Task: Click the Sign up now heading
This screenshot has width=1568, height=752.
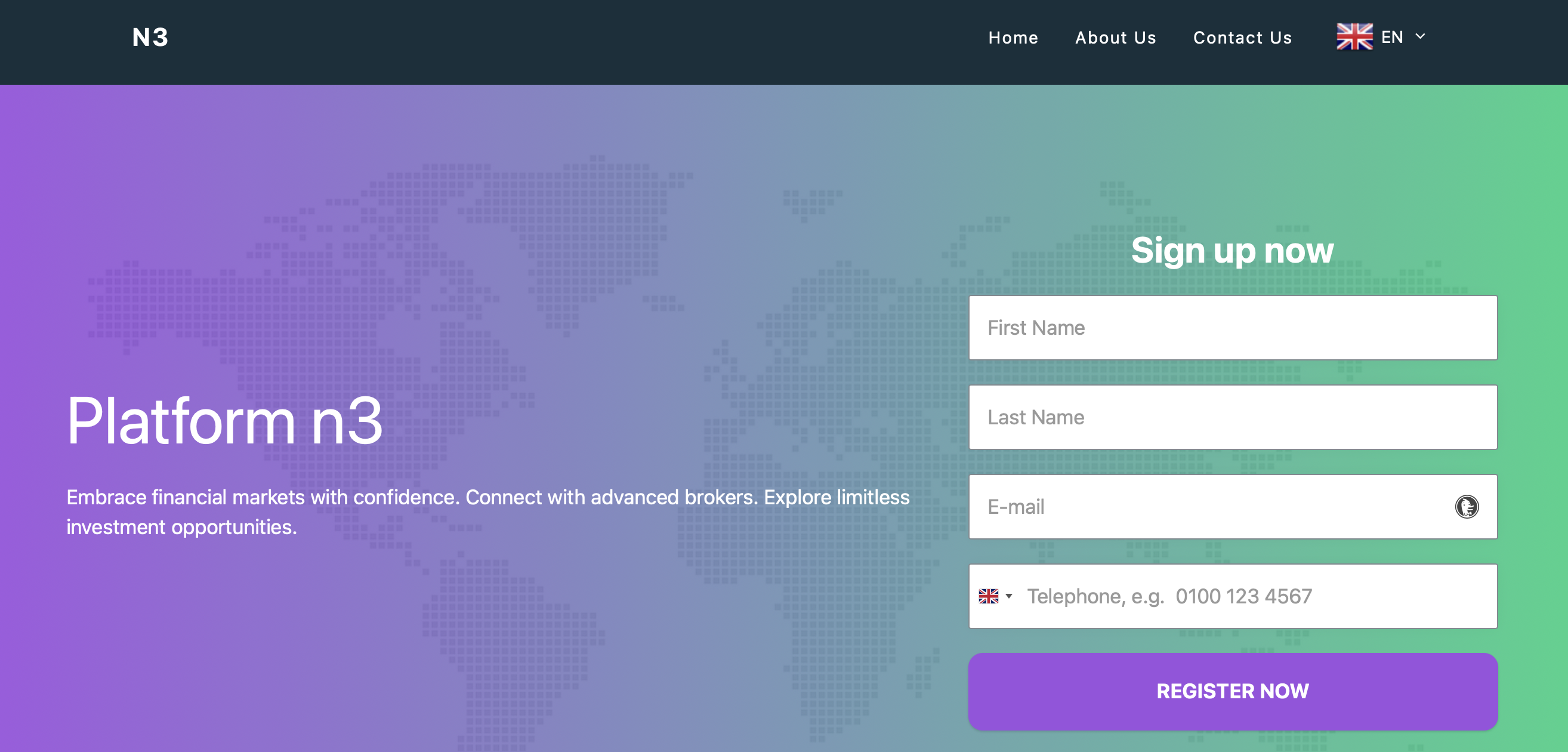Action: 1232,250
